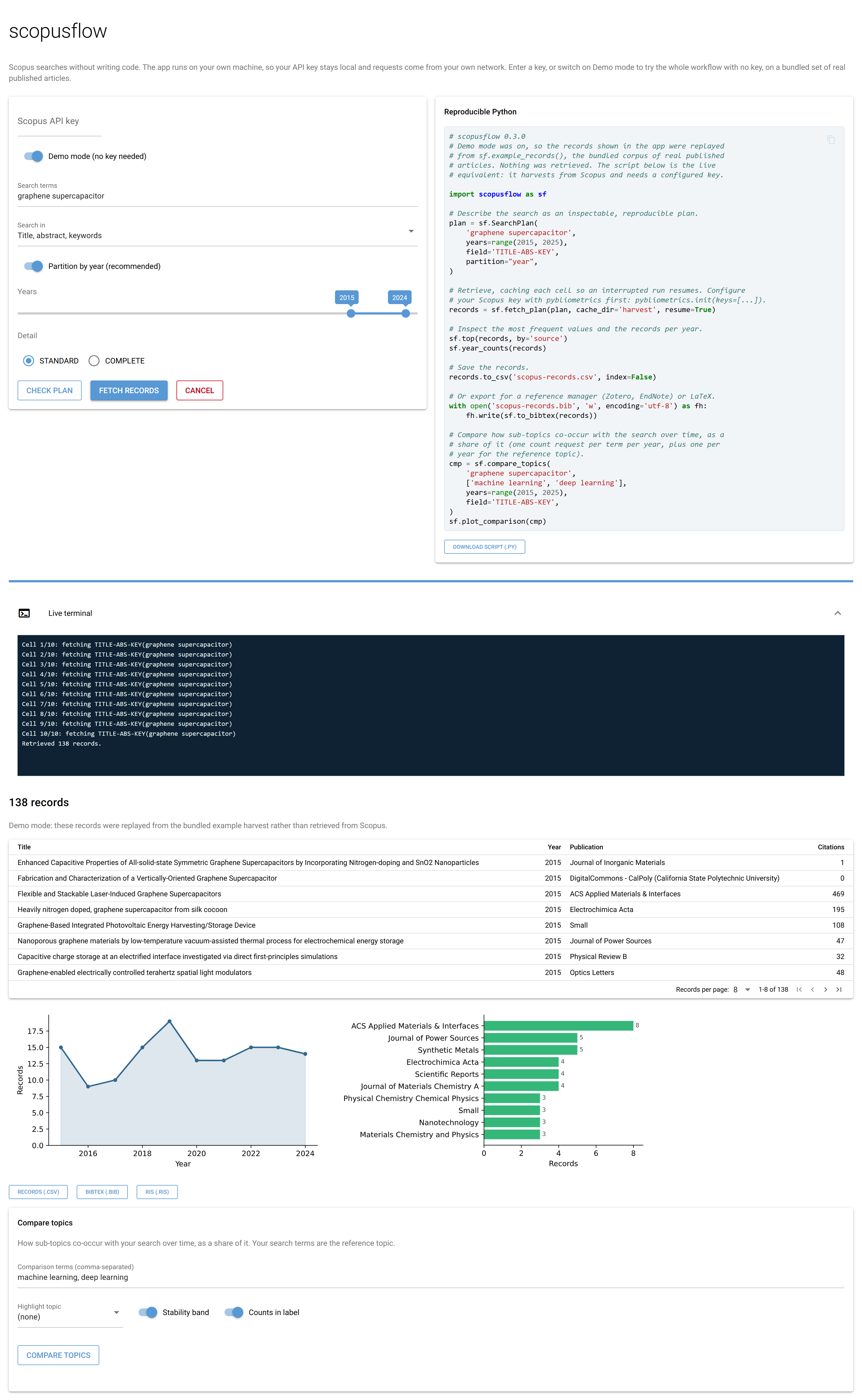Select row 'Heavily nitrogen doped, graphene supercapacitor from silk cocoon'
Screen dimensions: 862x1400
(430, 910)
